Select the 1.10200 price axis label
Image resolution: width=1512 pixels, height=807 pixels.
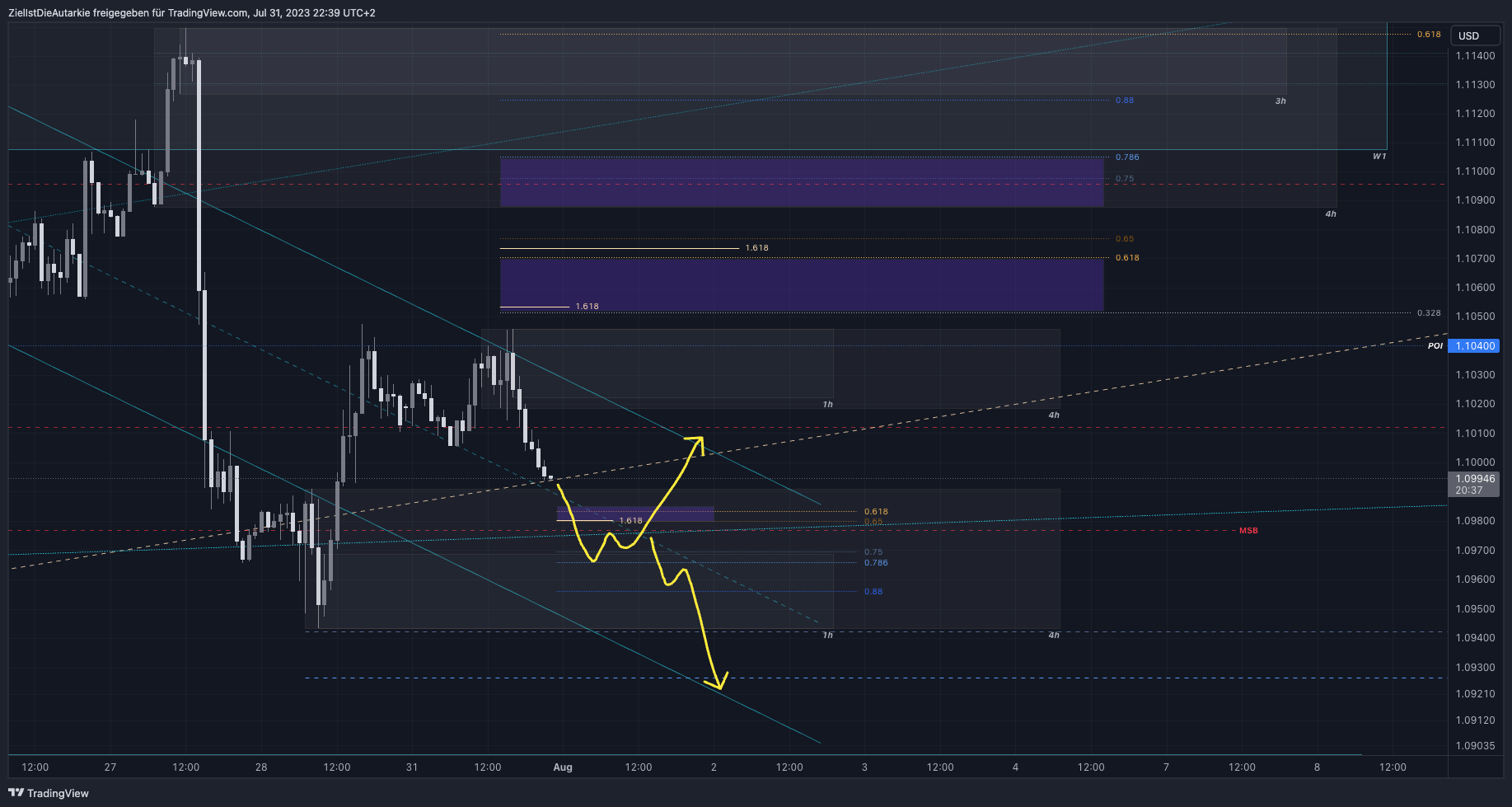[1475, 404]
